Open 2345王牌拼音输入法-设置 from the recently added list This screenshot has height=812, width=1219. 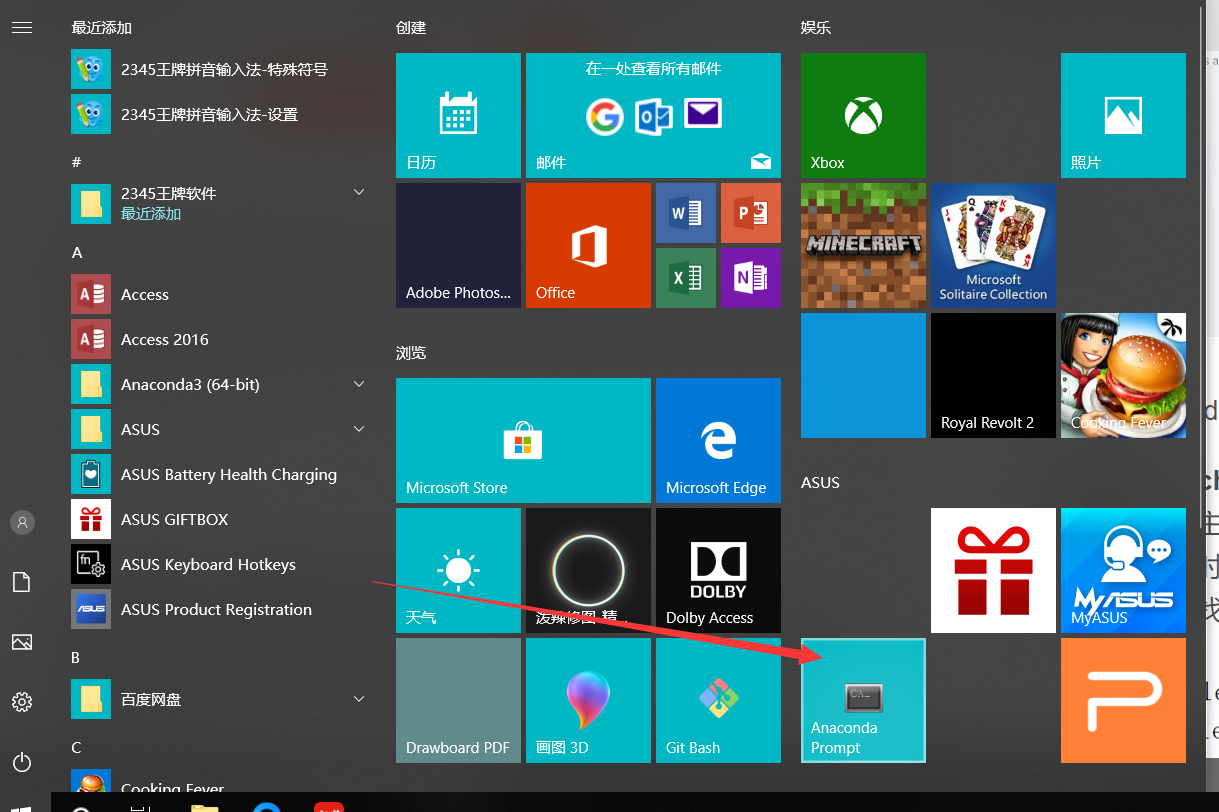pos(221,114)
